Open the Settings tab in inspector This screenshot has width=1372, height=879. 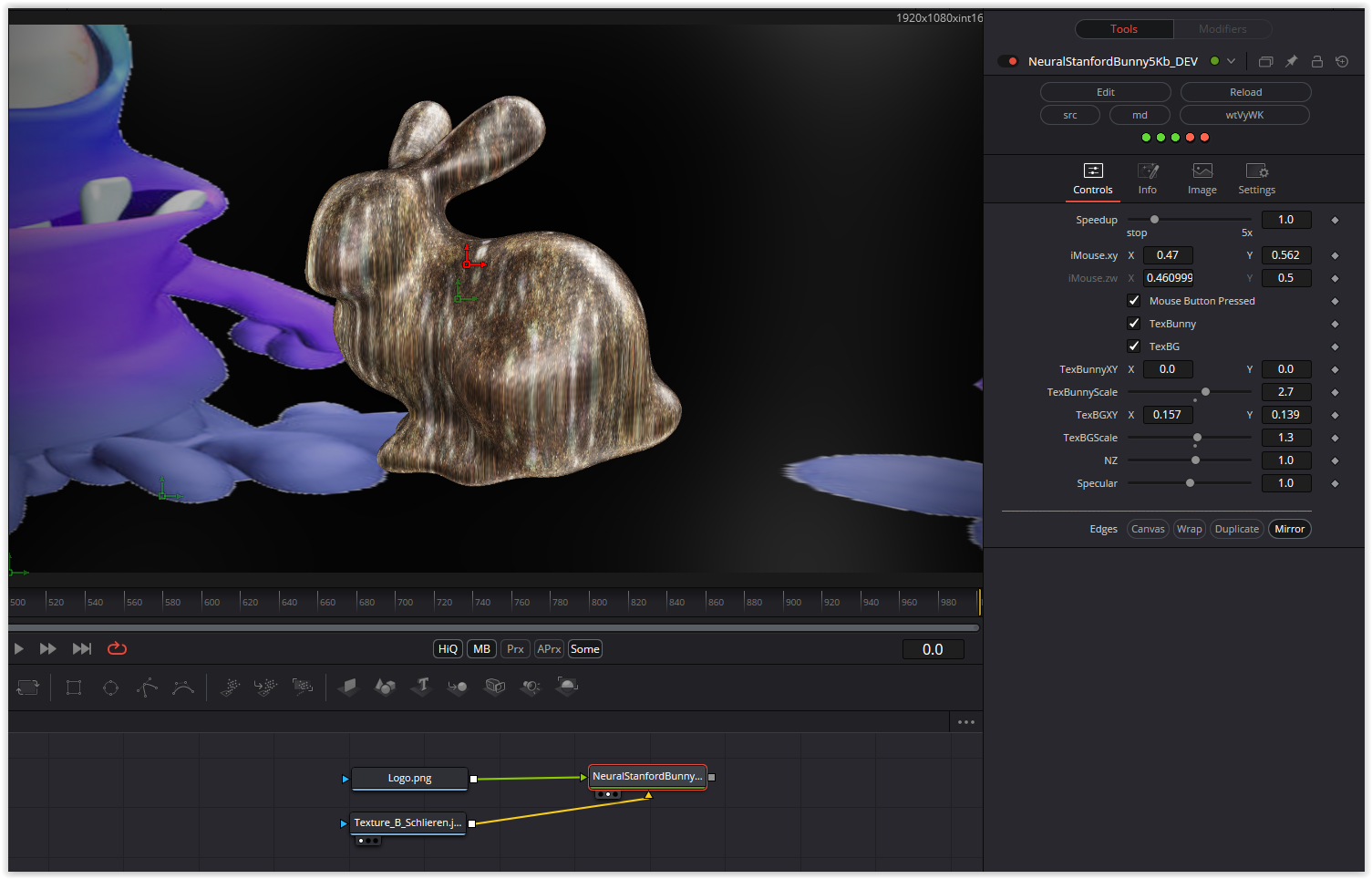point(1256,179)
